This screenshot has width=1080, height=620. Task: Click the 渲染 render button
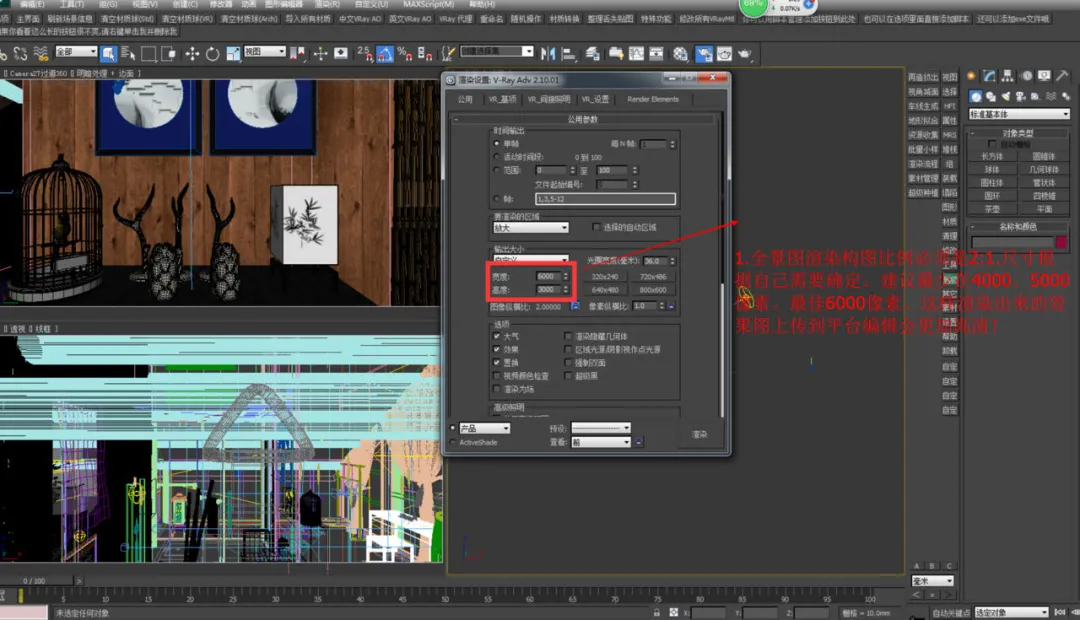[x=699, y=435]
